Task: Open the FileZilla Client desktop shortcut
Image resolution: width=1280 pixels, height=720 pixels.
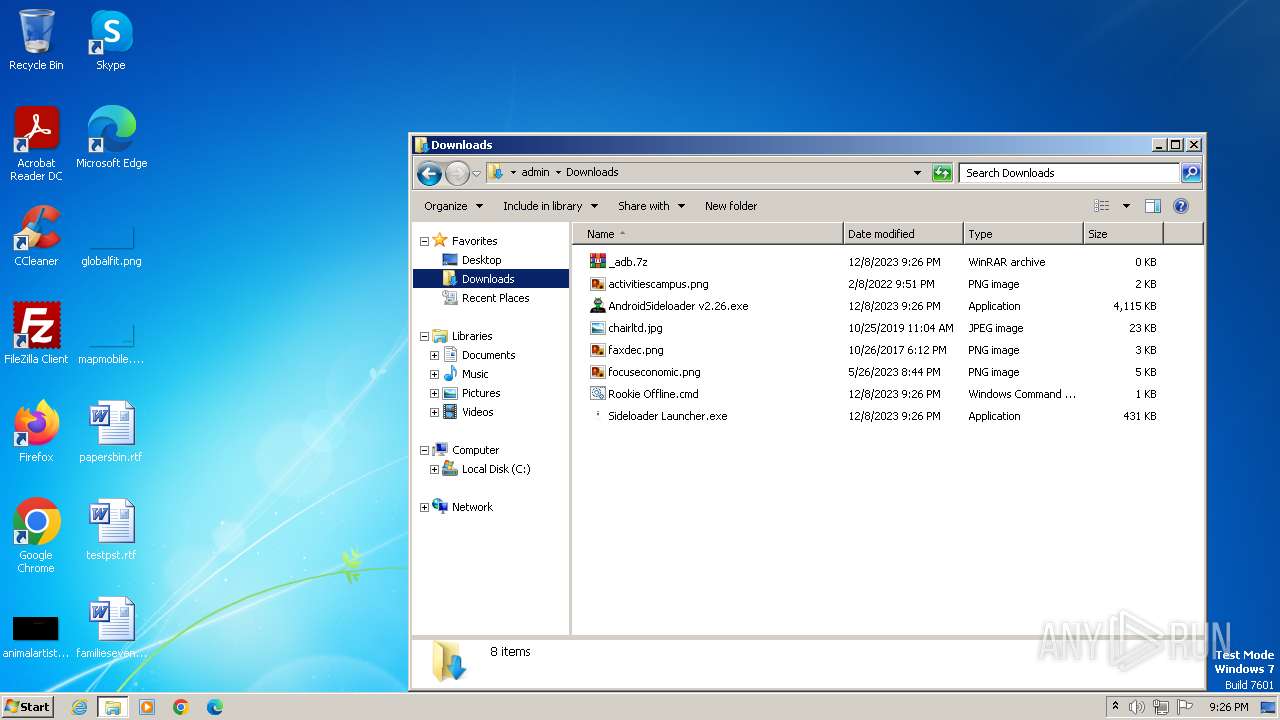Action: [x=36, y=333]
